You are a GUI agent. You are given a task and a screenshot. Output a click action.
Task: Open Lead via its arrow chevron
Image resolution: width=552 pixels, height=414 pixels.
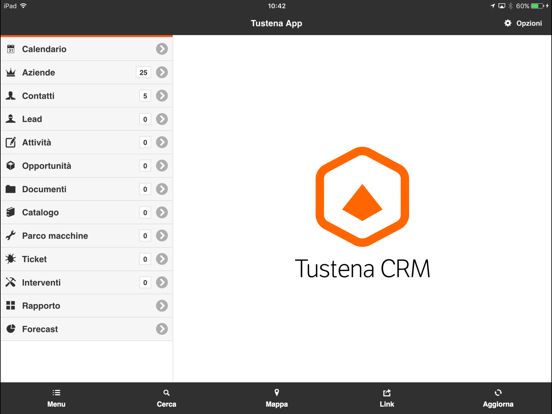(x=162, y=119)
